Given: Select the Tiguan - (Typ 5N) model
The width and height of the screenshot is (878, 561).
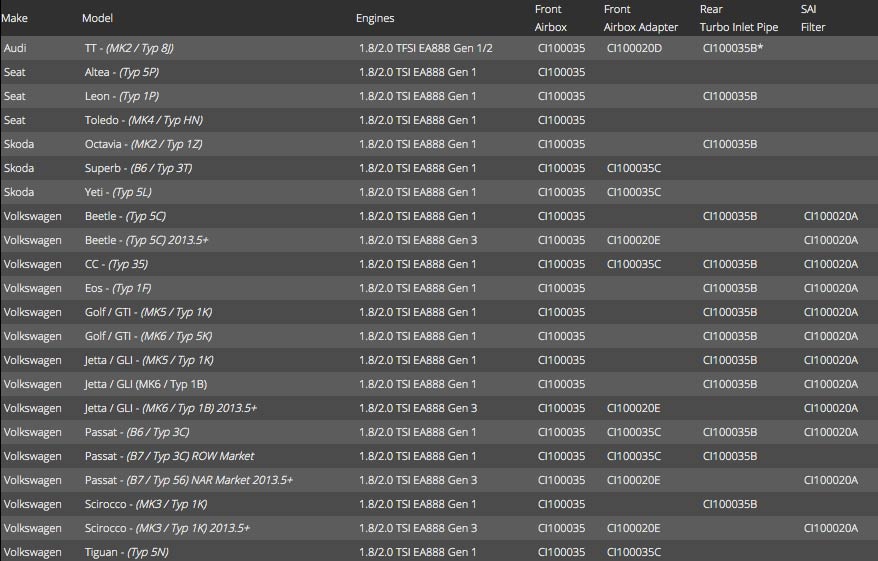Looking at the screenshot, I should 127,553.
